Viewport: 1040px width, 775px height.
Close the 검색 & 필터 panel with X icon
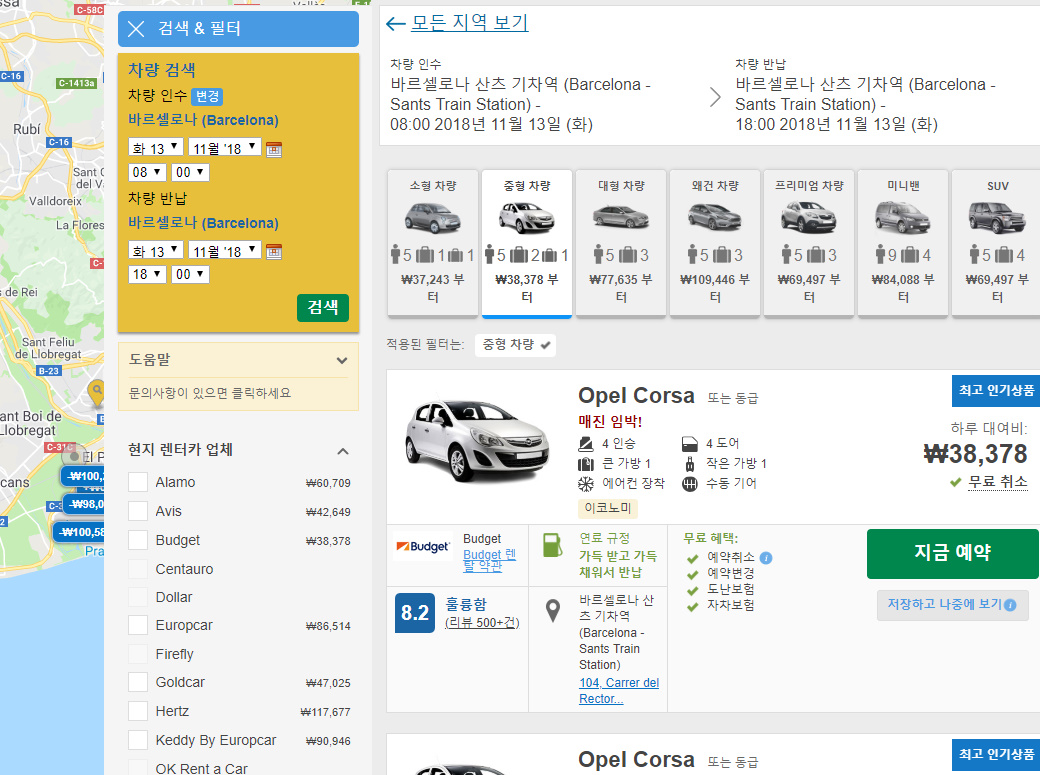click(x=136, y=29)
